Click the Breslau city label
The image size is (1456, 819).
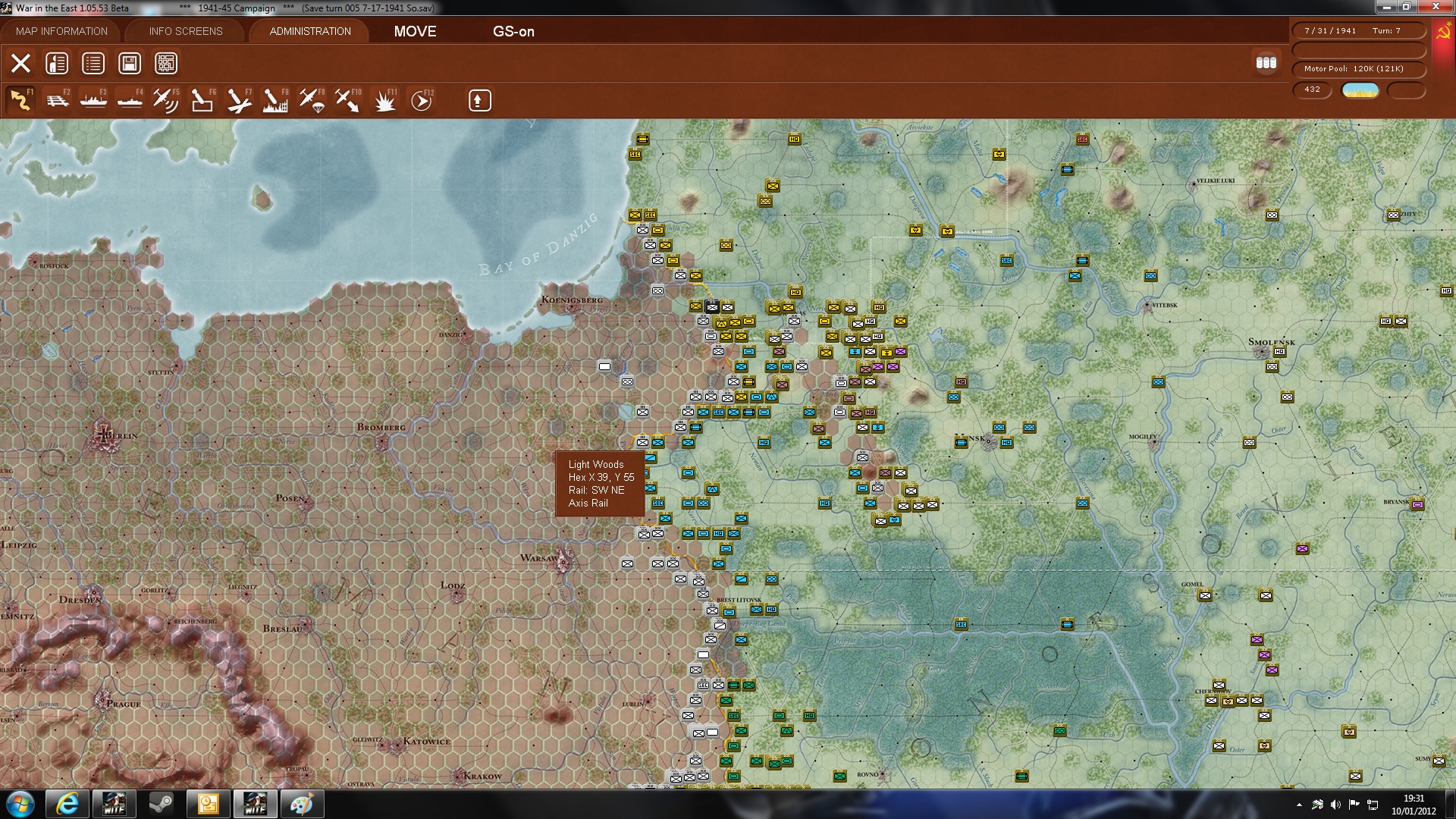[282, 629]
